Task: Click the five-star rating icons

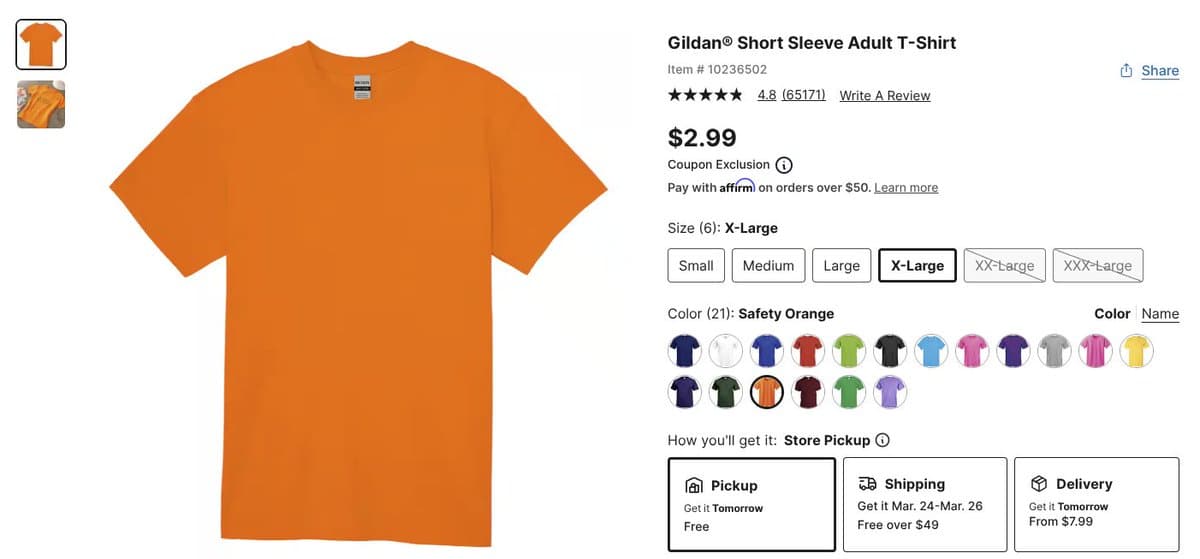Action: tap(705, 95)
